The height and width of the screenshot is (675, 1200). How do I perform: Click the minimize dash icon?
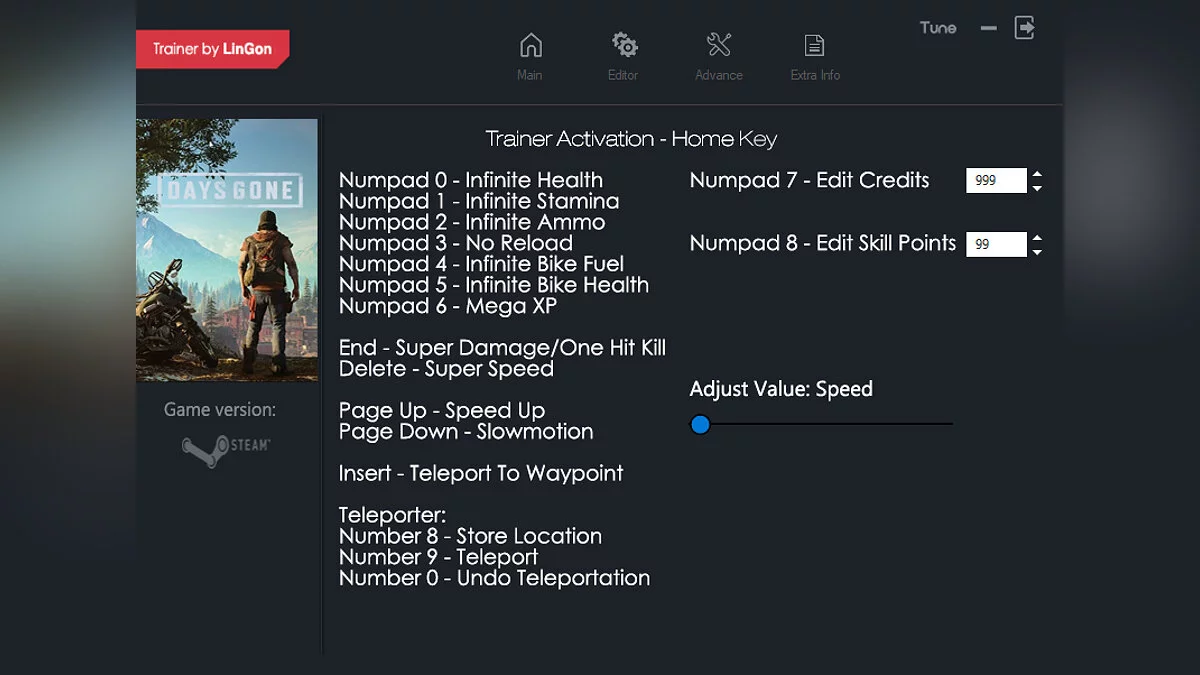pyautogui.click(x=987, y=28)
